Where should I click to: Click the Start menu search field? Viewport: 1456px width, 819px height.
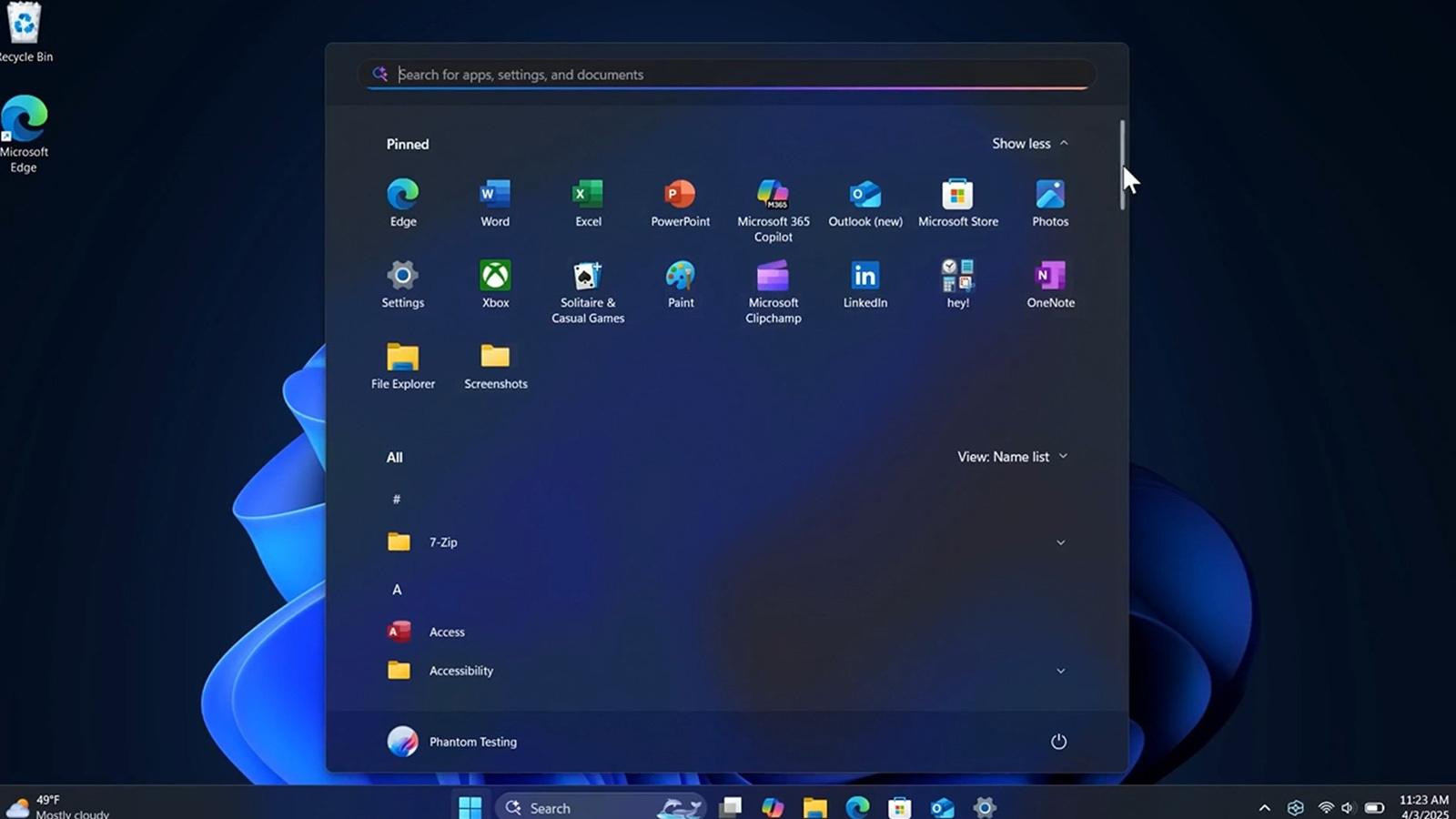click(726, 75)
